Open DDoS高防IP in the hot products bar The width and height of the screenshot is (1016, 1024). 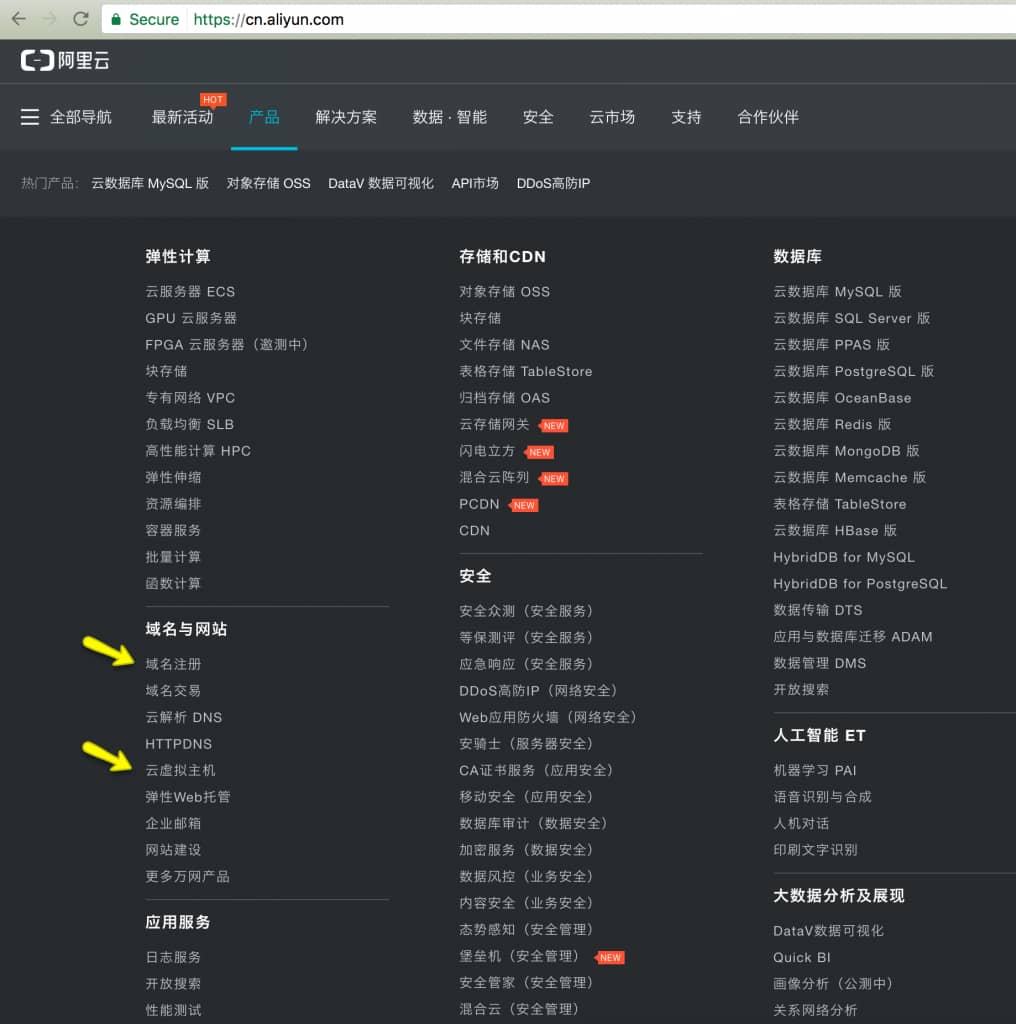(553, 184)
